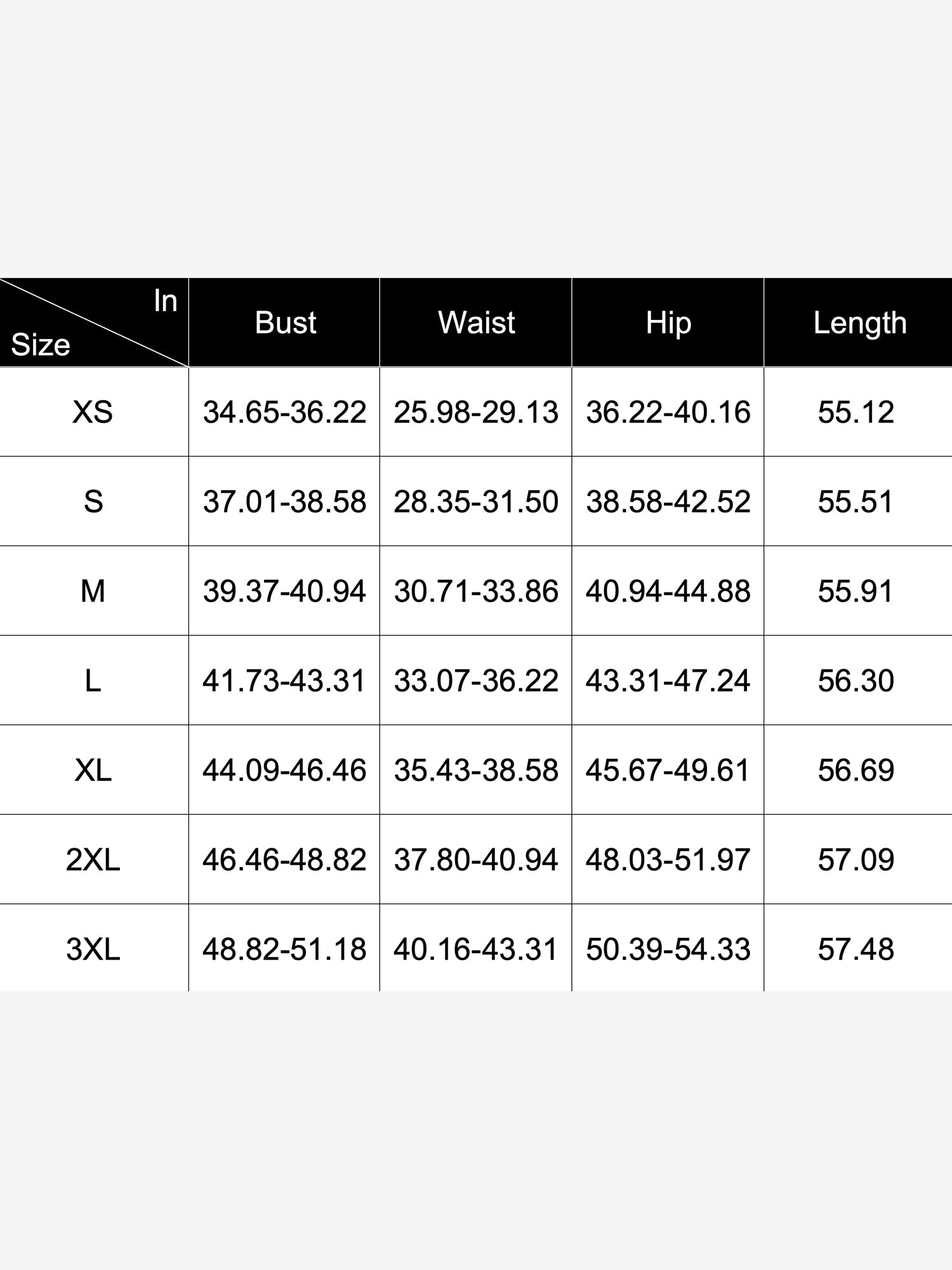Screen dimensions: 952x1270
Task: Click the Bust column header
Action: (x=285, y=323)
